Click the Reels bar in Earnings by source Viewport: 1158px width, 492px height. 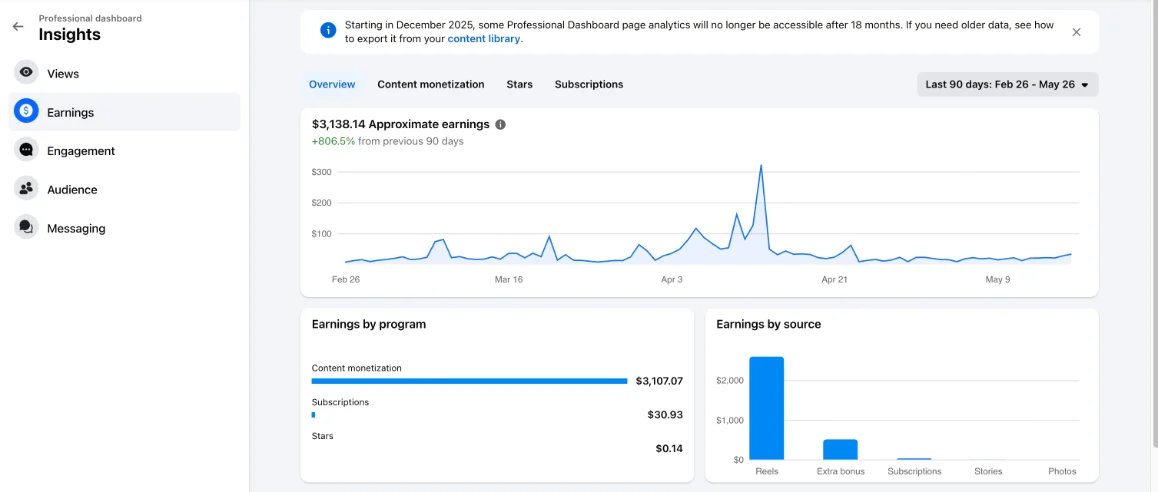point(767,409)
